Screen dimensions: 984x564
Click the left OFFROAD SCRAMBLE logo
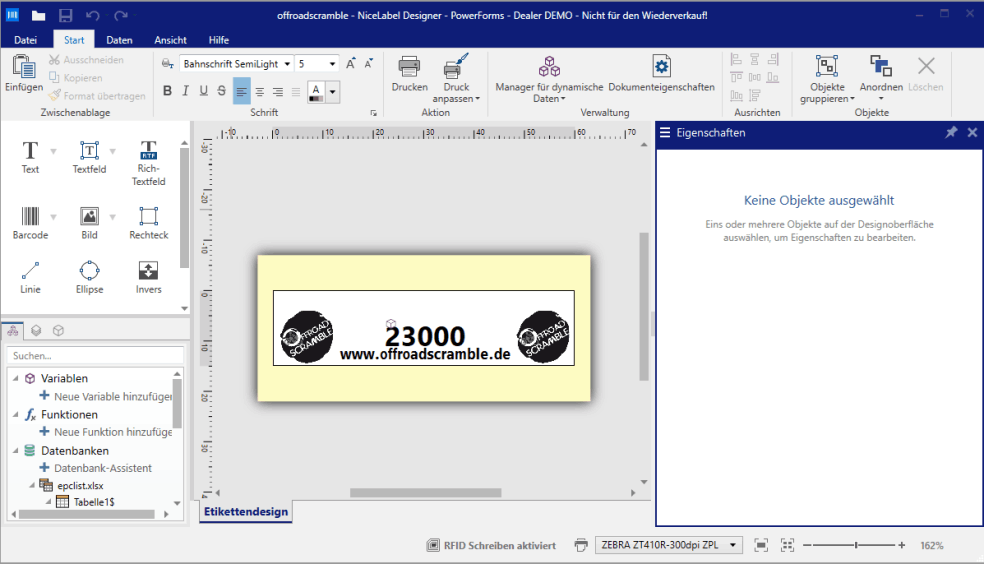(x=306, y=336)
